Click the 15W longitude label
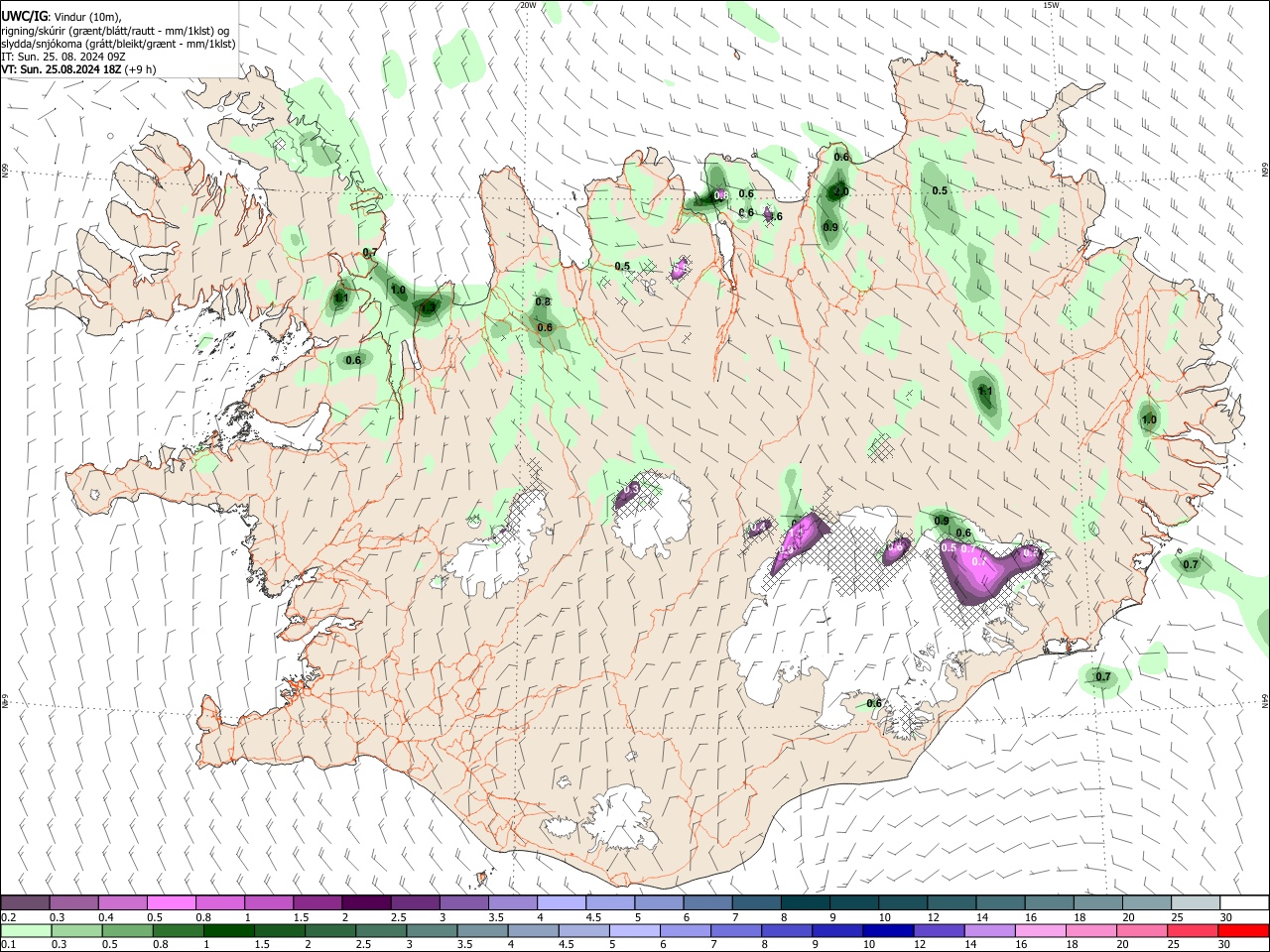Screen dimensions: 1270x952 [x=1051, y=5]
